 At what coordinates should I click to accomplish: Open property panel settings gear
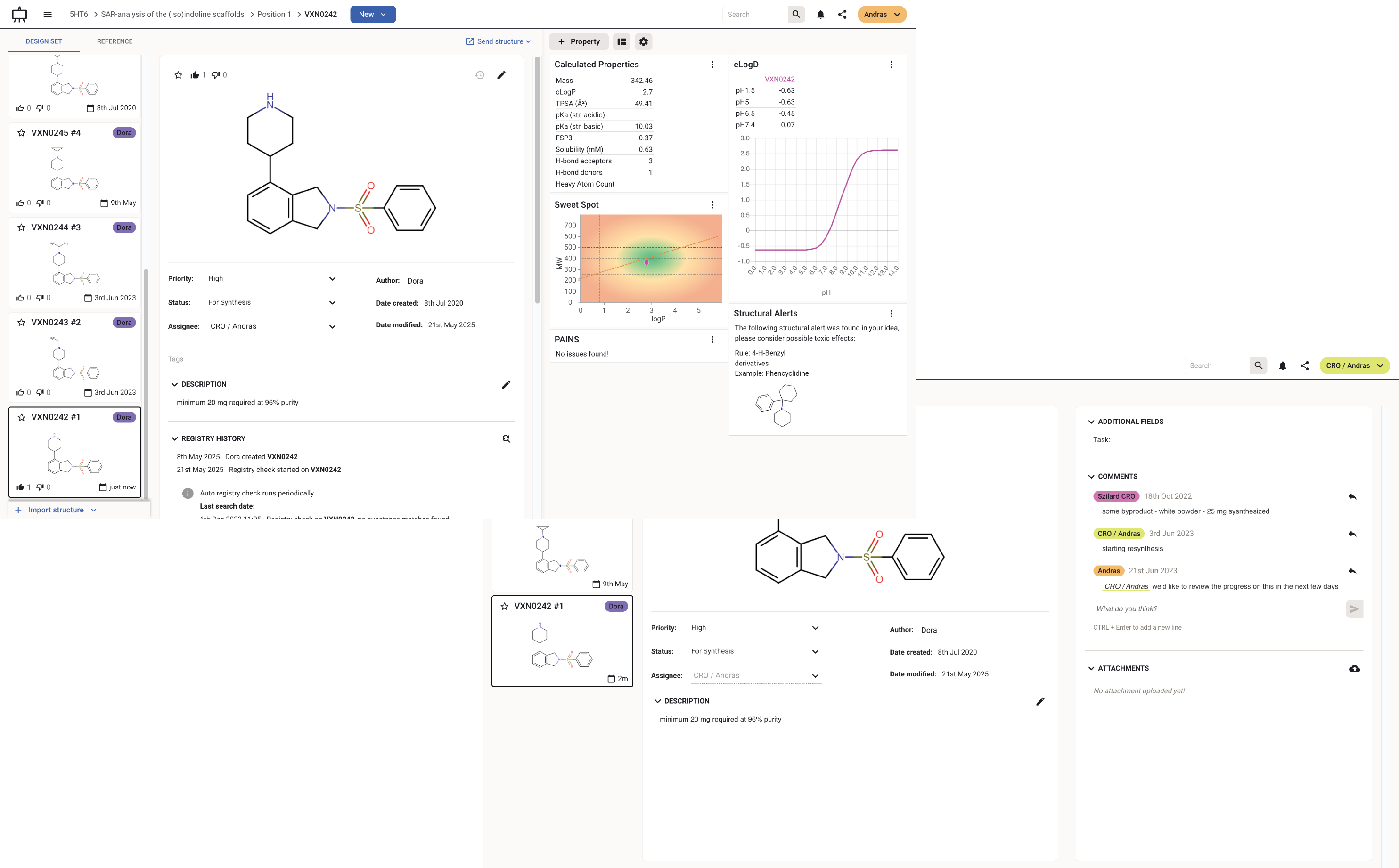coord(643,41)
